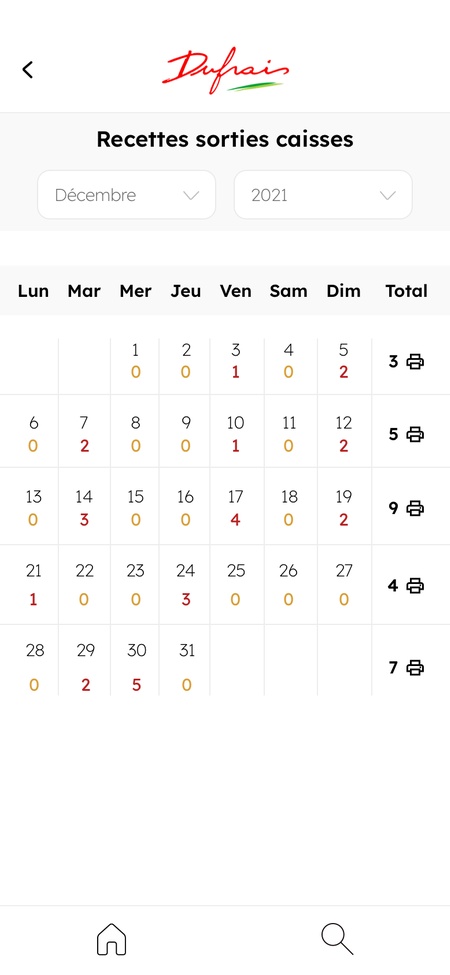Screen dimensions: 450x975
Task: Select December 7 with 2 entries
Action: pyautogui.click(x=84, y=433)
